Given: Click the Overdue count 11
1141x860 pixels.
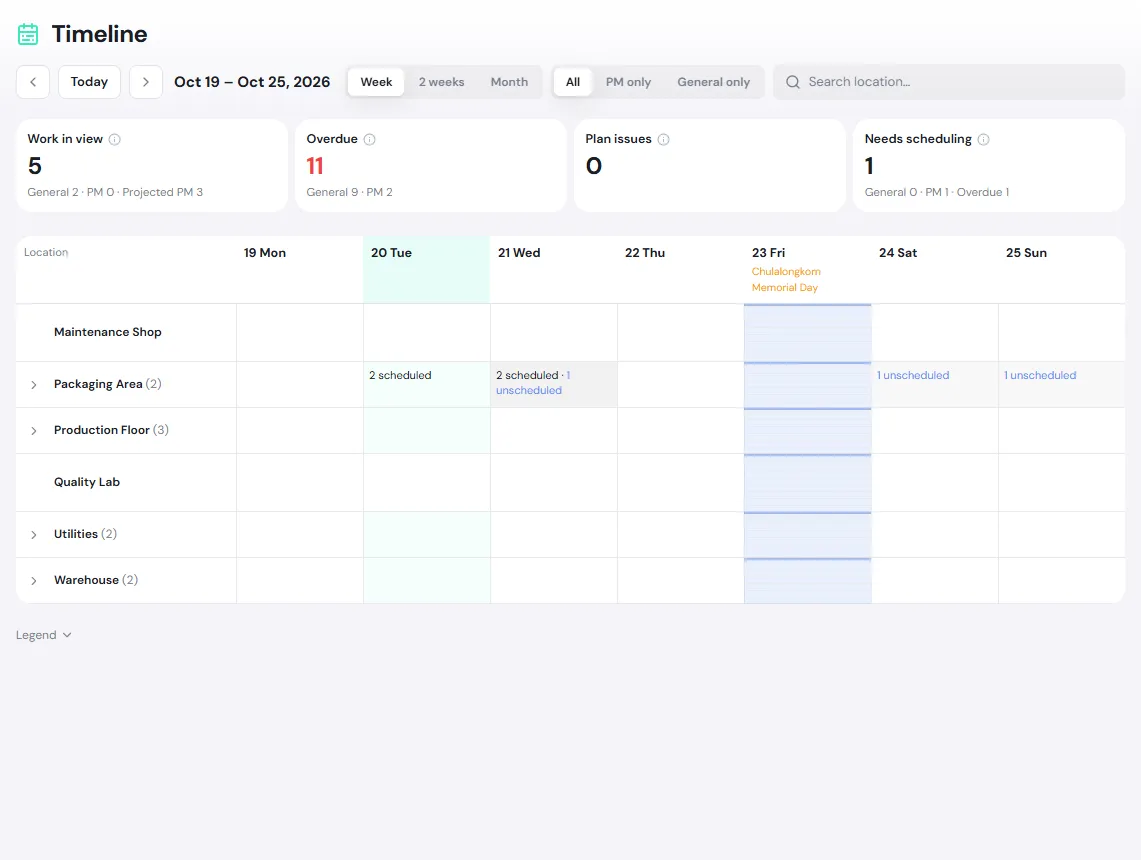Looking at the screenshot, I should 314,166.
